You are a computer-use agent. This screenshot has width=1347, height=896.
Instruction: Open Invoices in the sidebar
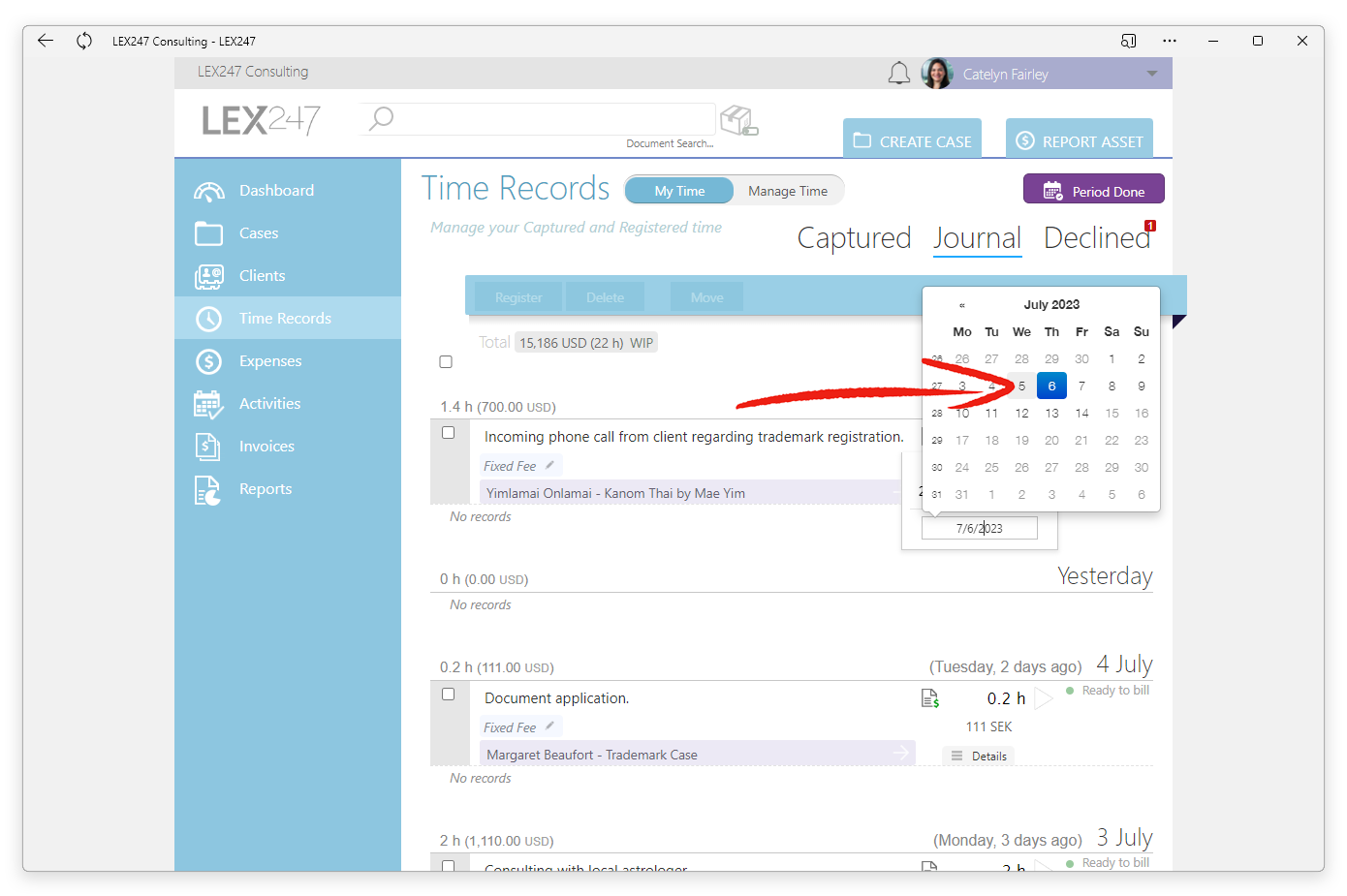tap(288, 447)
